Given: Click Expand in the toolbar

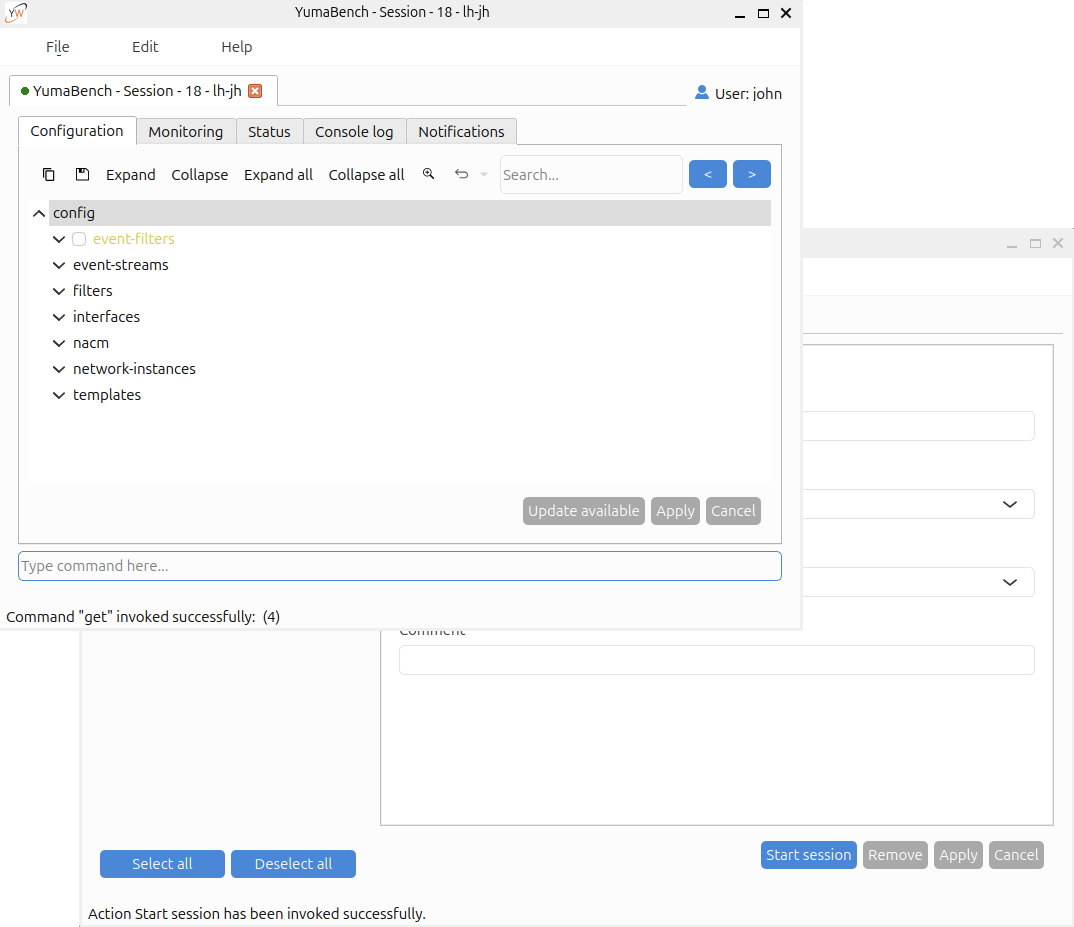Looking at the screenshot, I should click(x=131, y=175).
